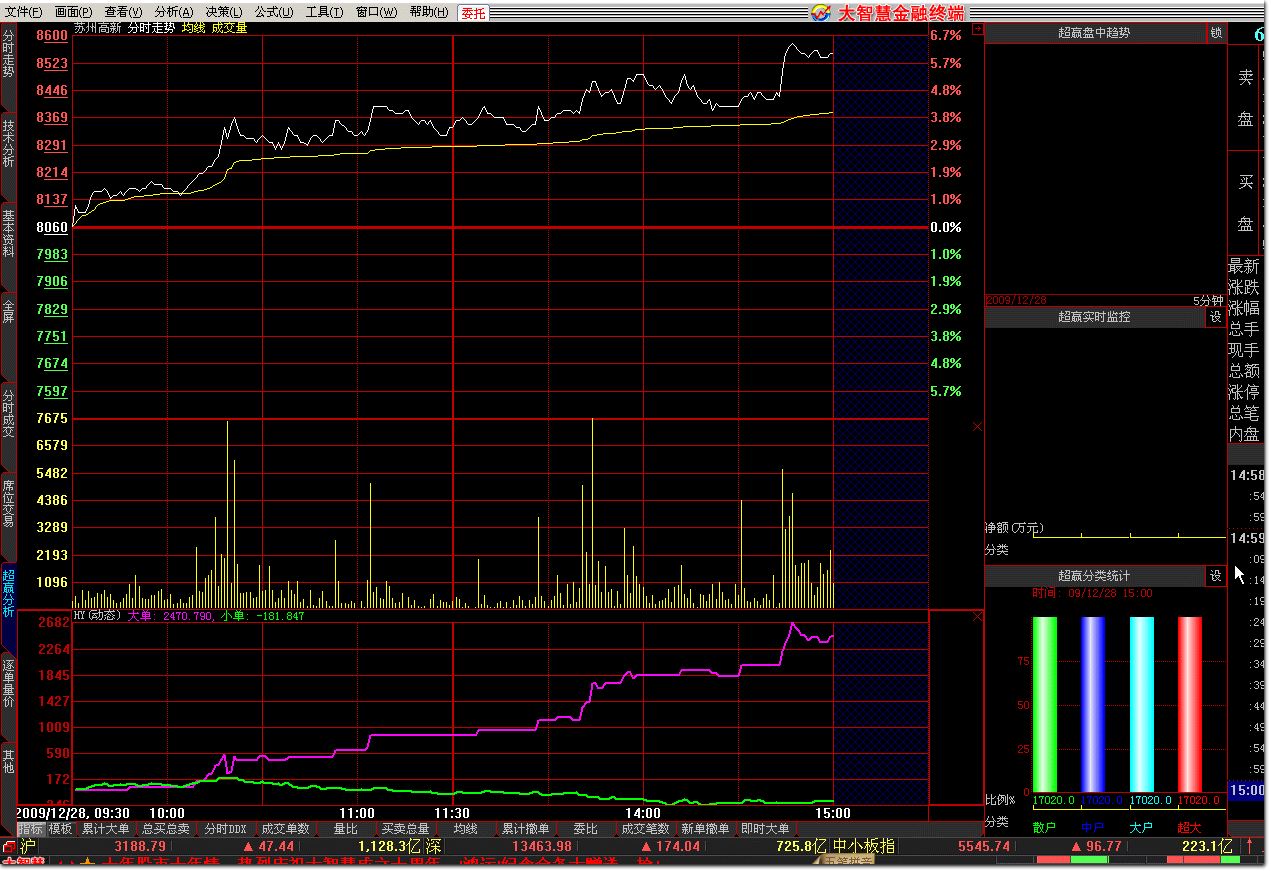
Task: Open the 查看(V) menu
Action: tap(124, 12)
